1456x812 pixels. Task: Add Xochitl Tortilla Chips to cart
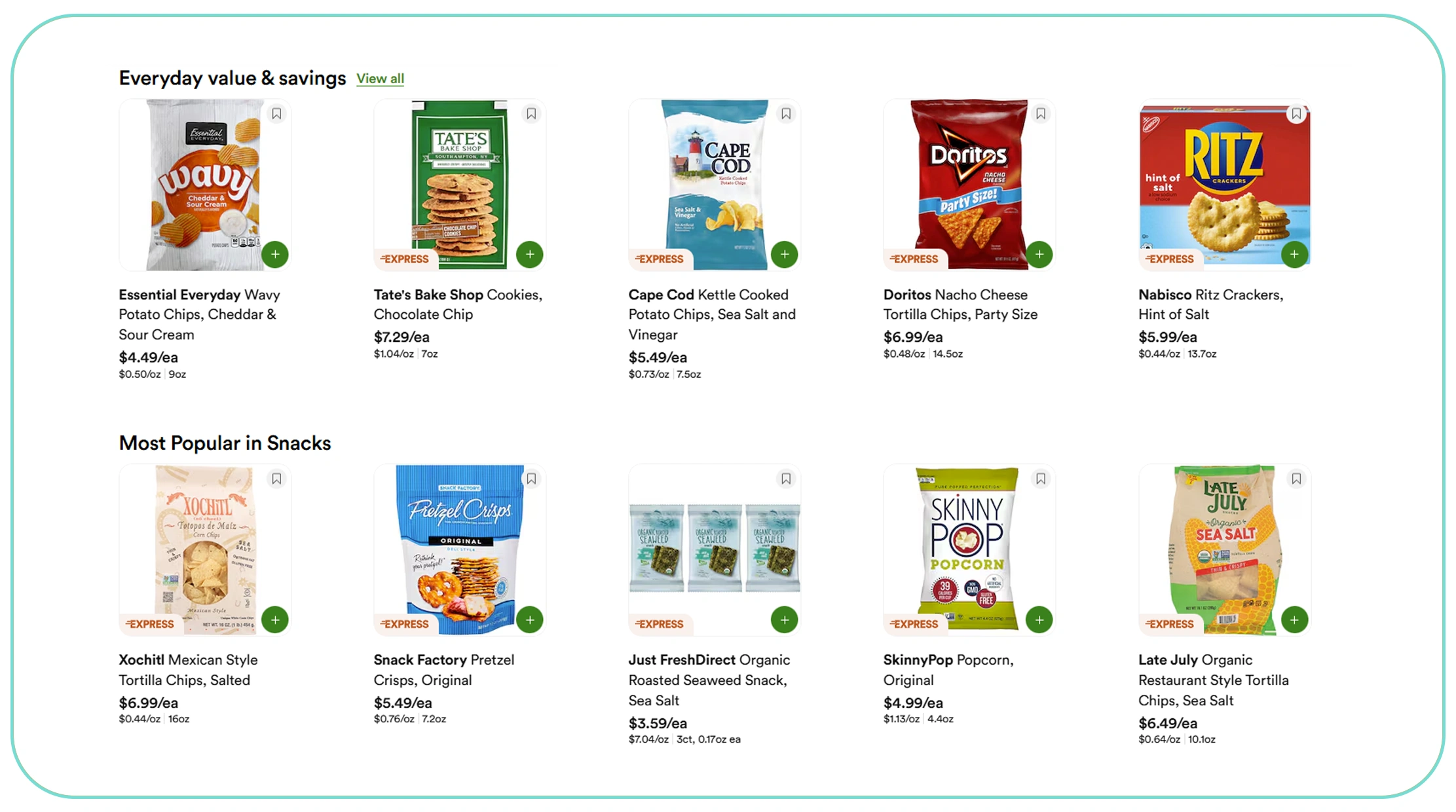click(274, 619)
